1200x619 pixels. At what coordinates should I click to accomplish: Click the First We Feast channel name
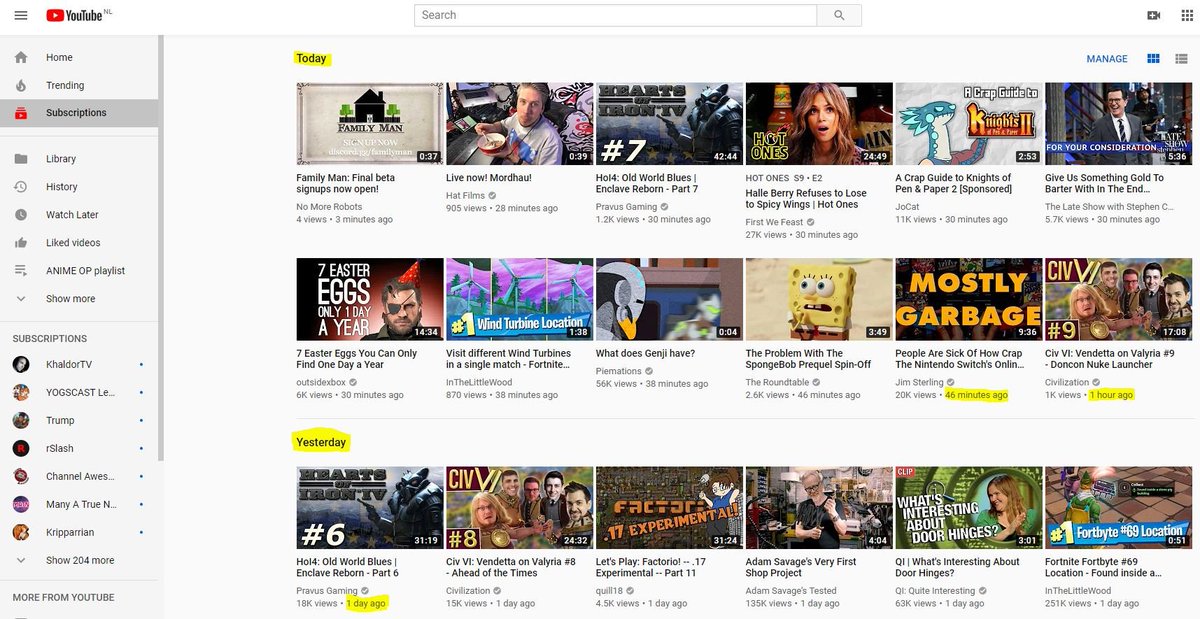pos(774,222)
